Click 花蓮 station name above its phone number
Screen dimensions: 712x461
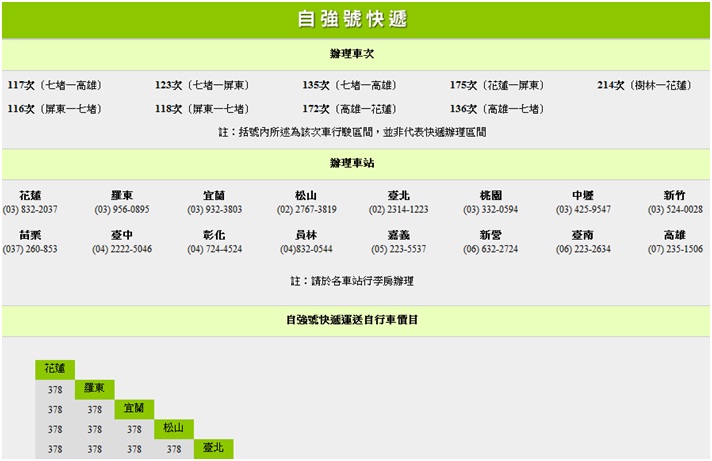[x=30, y=195]
